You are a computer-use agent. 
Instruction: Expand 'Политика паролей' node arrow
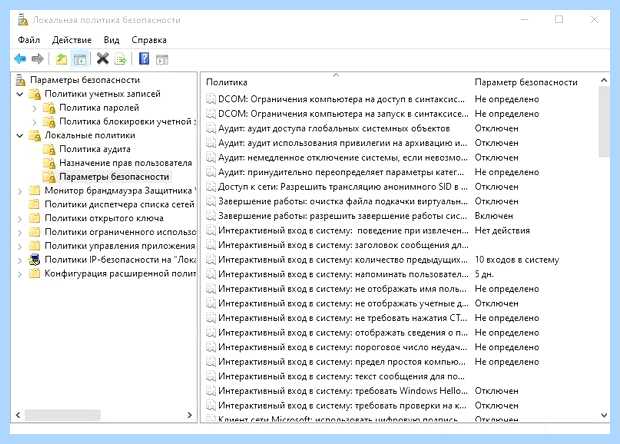coord(34,108)
